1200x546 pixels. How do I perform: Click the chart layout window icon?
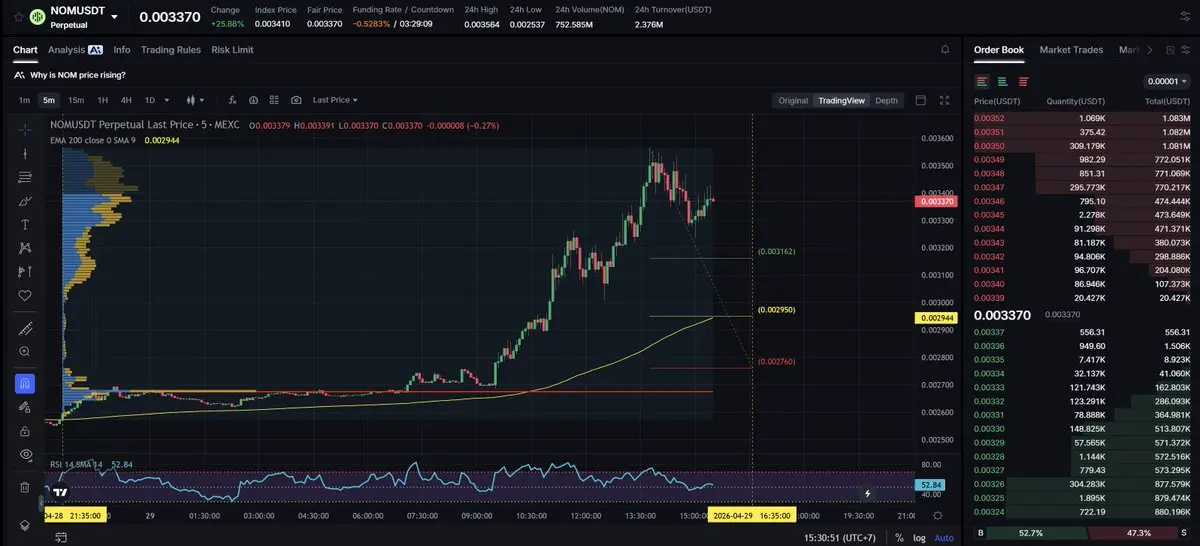pyautogui.click(x=921, y=100)
